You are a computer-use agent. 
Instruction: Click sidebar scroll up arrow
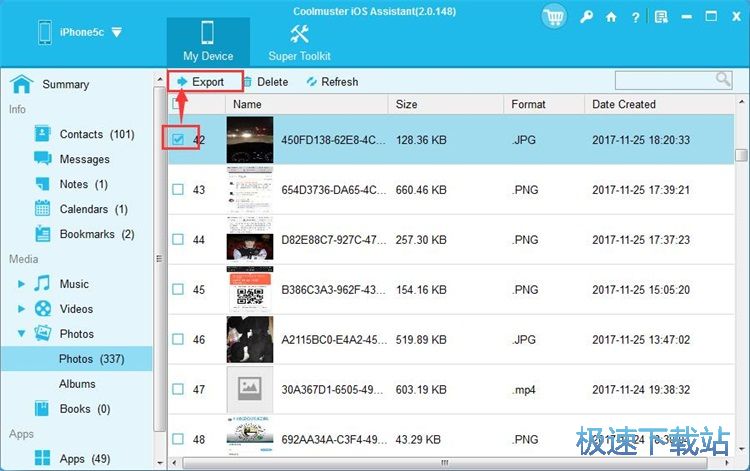click(x=160, y=79)
